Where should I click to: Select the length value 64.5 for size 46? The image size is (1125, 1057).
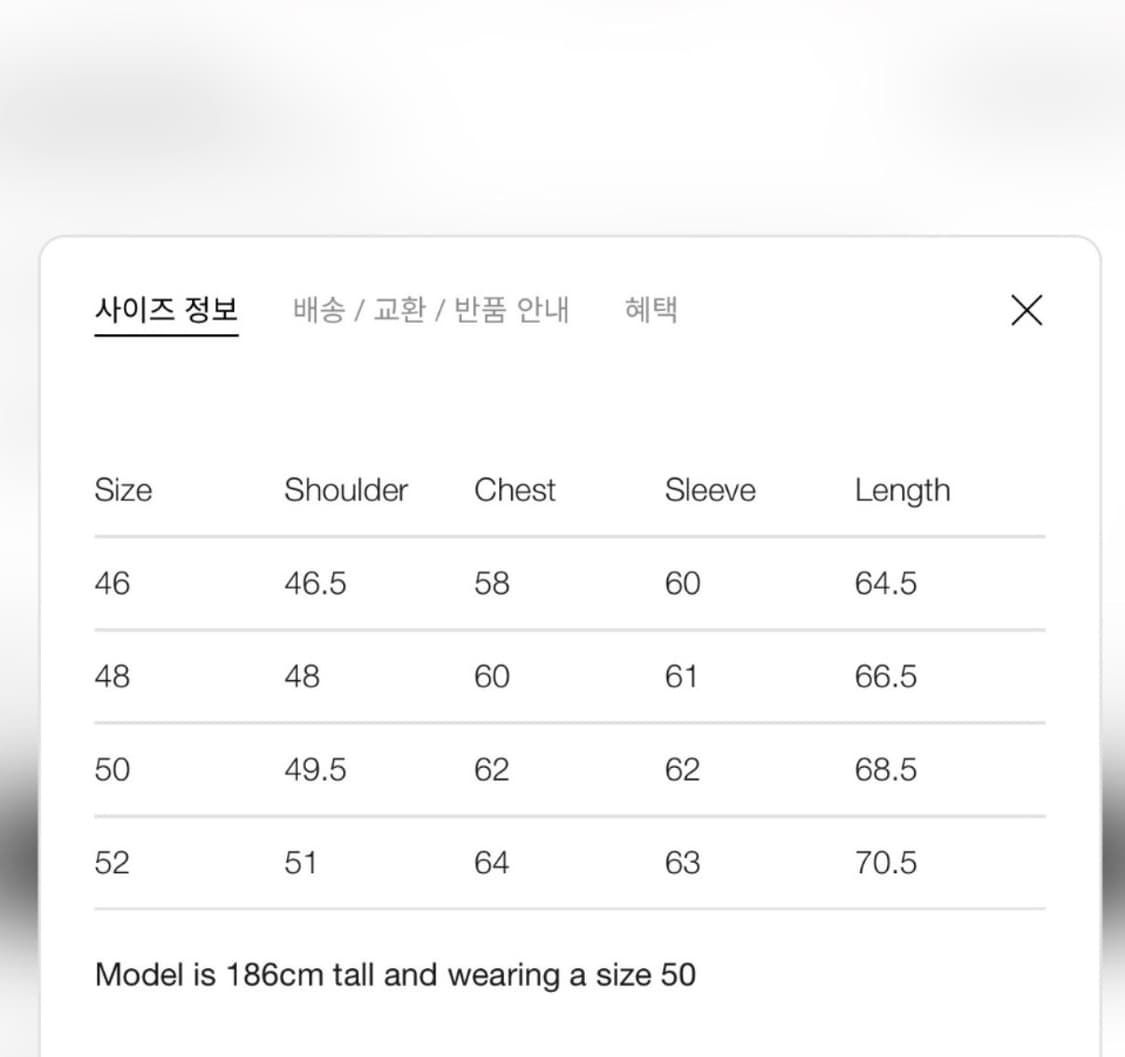coord(886,584)
